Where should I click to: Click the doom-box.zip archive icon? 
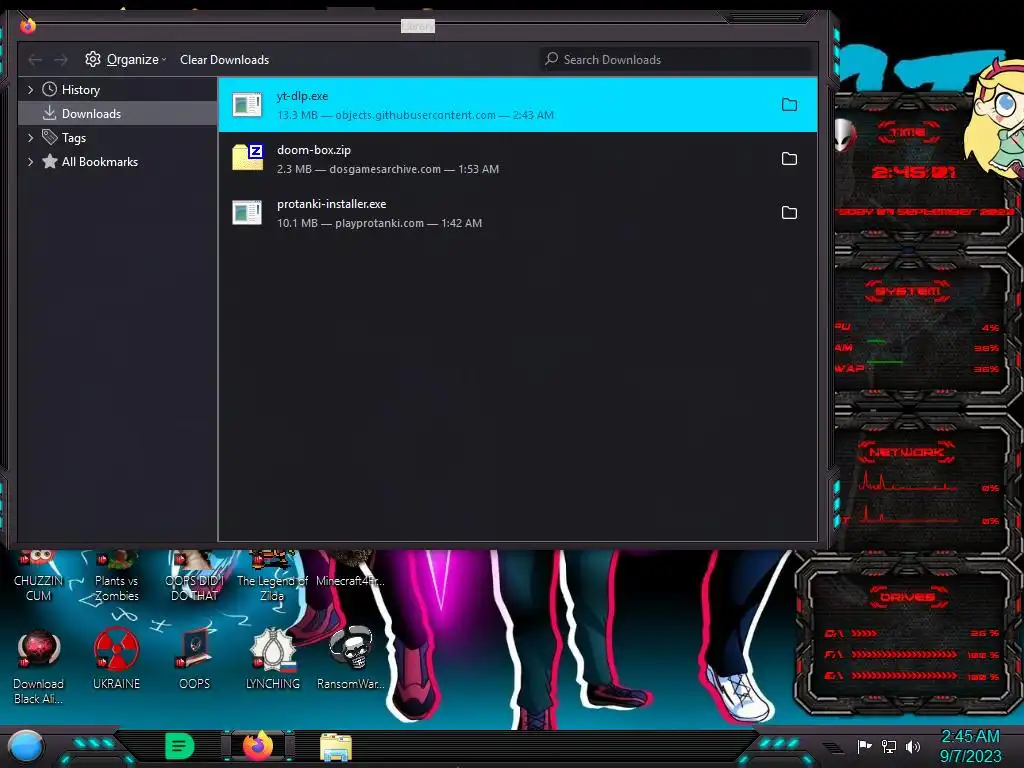(248, 157)
